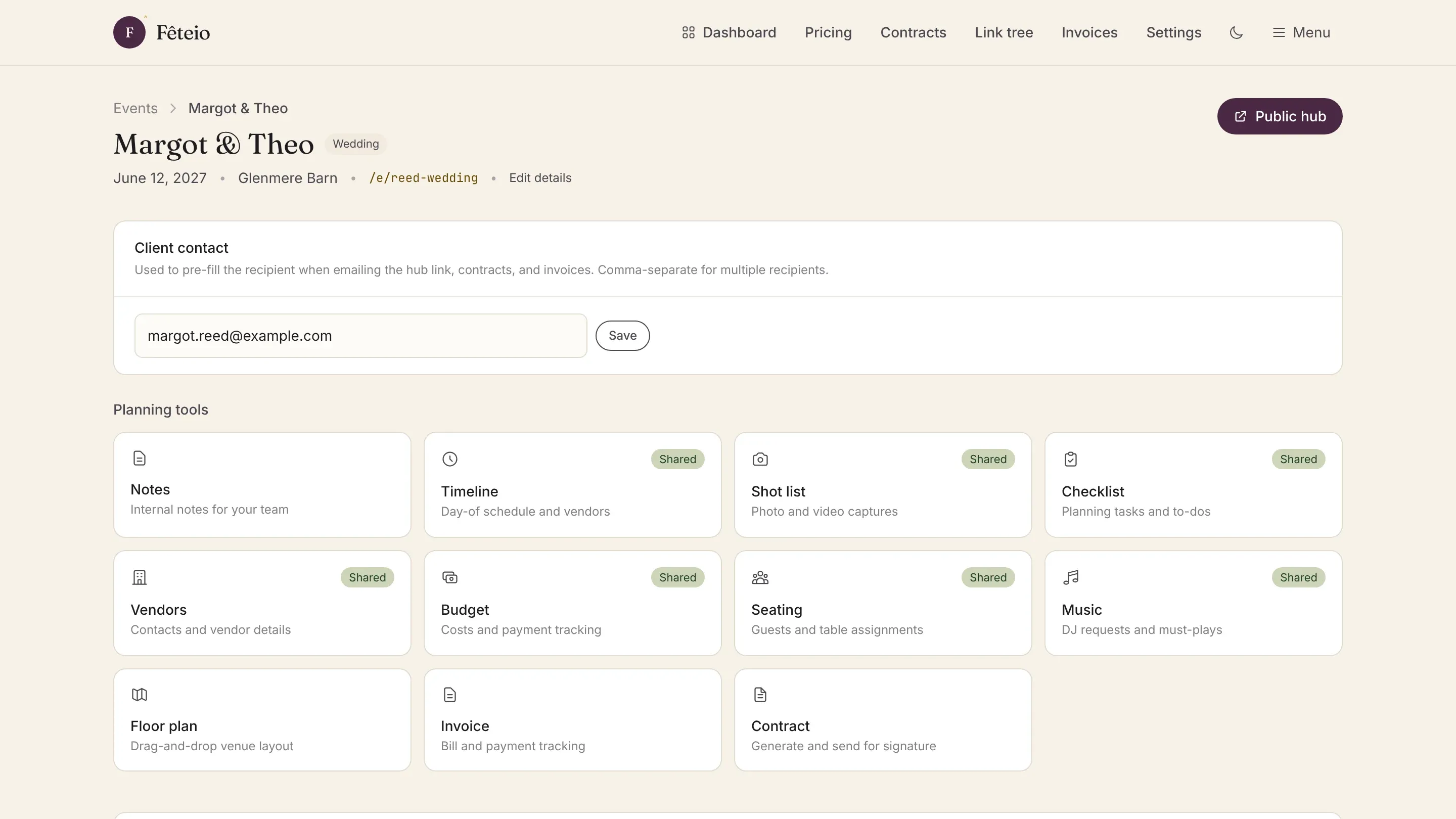Click the Floor plan map icon
The height and width of the screenshot is (819, 1456).
pyautogui.click(x=139, y=695)
